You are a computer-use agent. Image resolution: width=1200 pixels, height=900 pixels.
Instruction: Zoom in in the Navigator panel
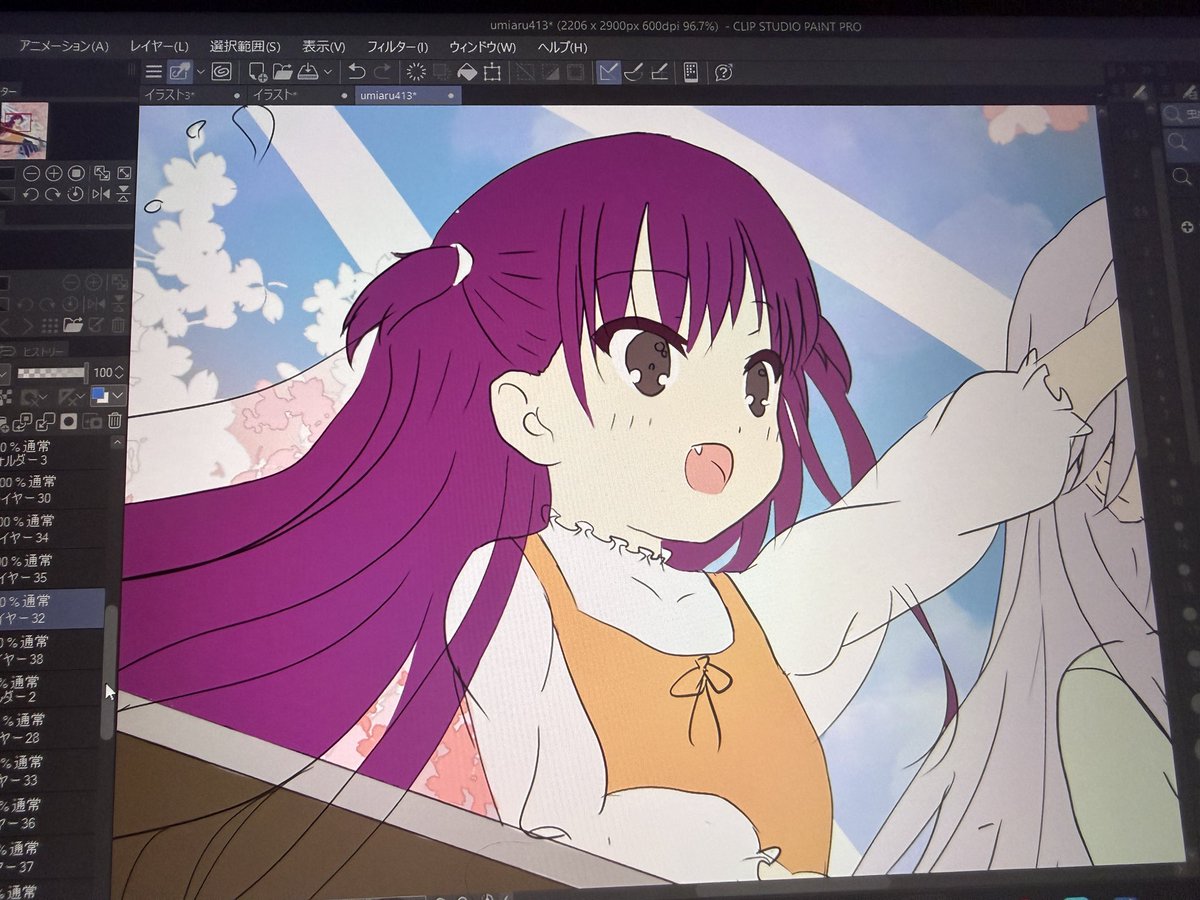[54, 173]
